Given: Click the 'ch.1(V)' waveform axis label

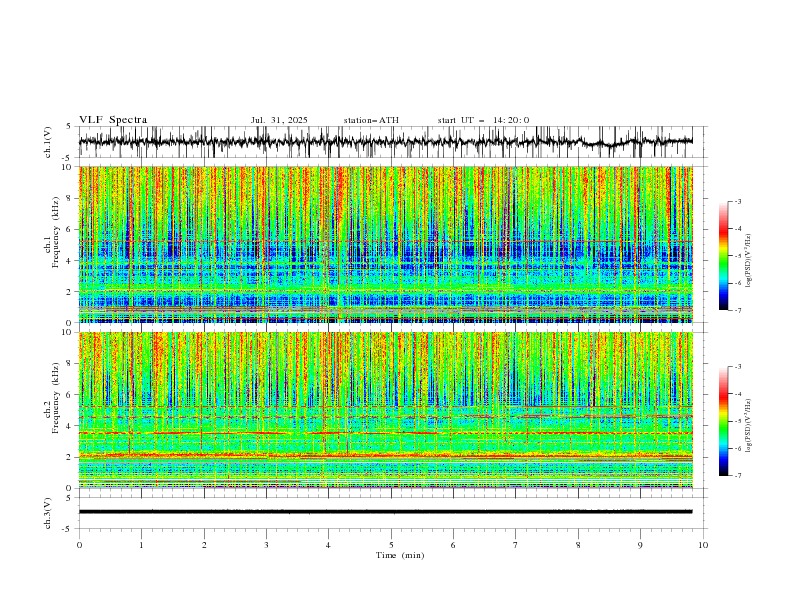Looking at the screenshot, I should pos(48,142).
